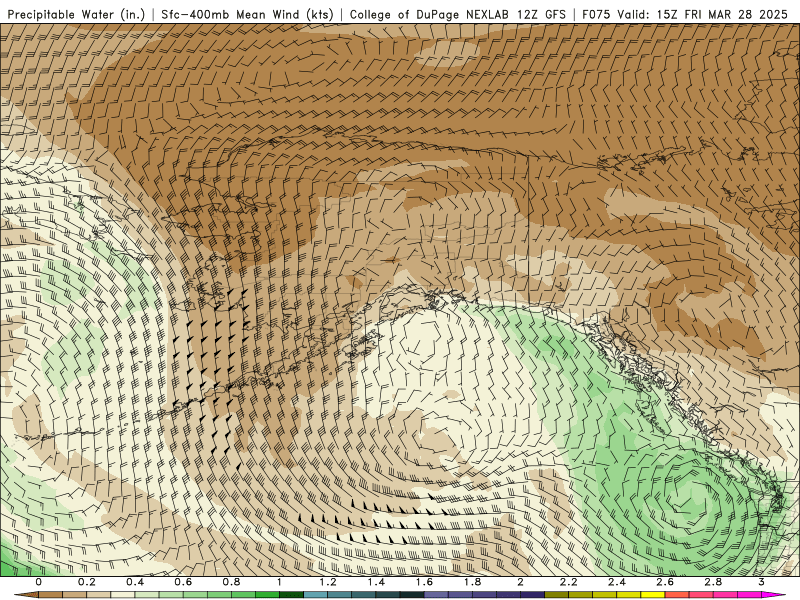This screenshot has width=800, height=600.
Task: Click the colorbar label "2"
Action: [520, 582]
